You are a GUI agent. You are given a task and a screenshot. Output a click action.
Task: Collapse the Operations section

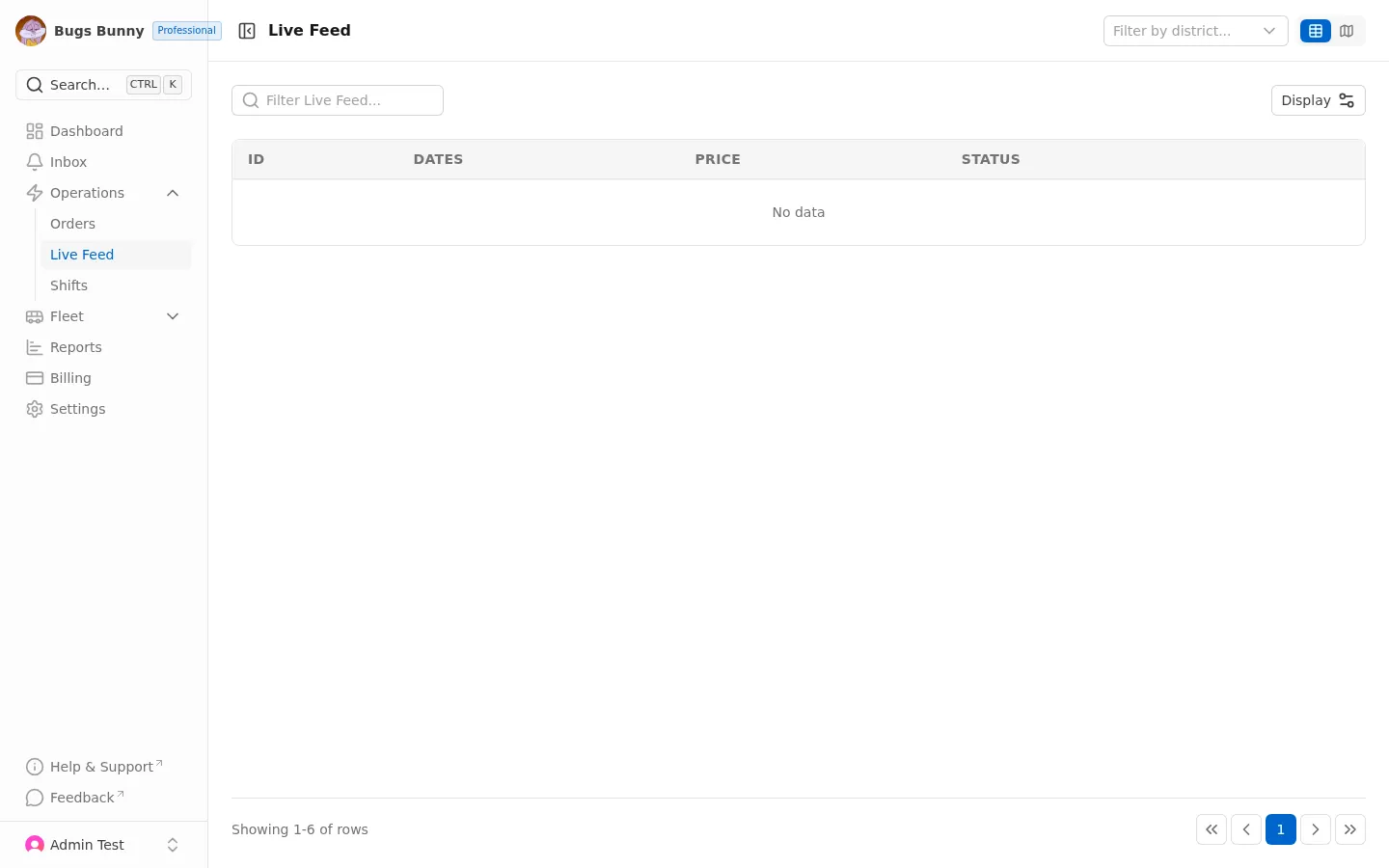click(103, 193)
